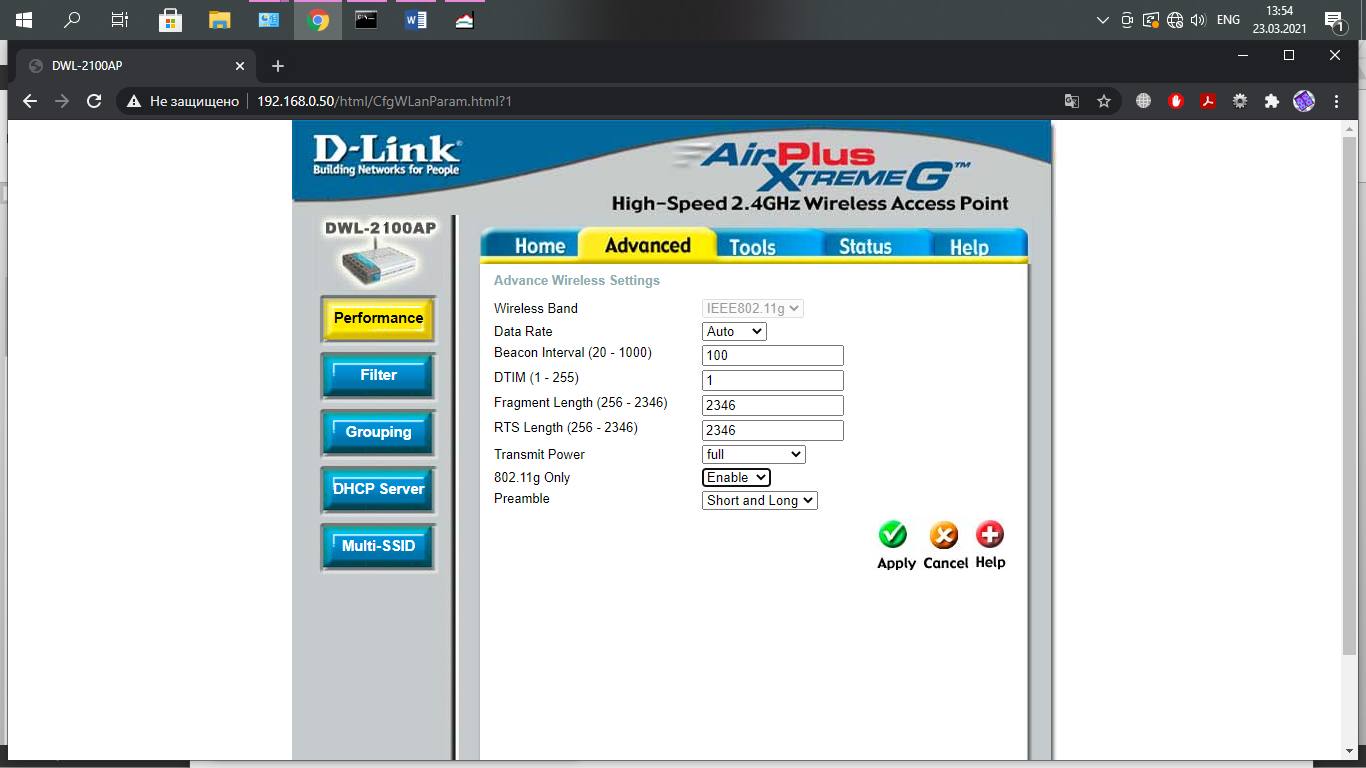This screenshot has width=1366, height=768.
Task: Click the Performance sidebar button
Action: [378, 319]
